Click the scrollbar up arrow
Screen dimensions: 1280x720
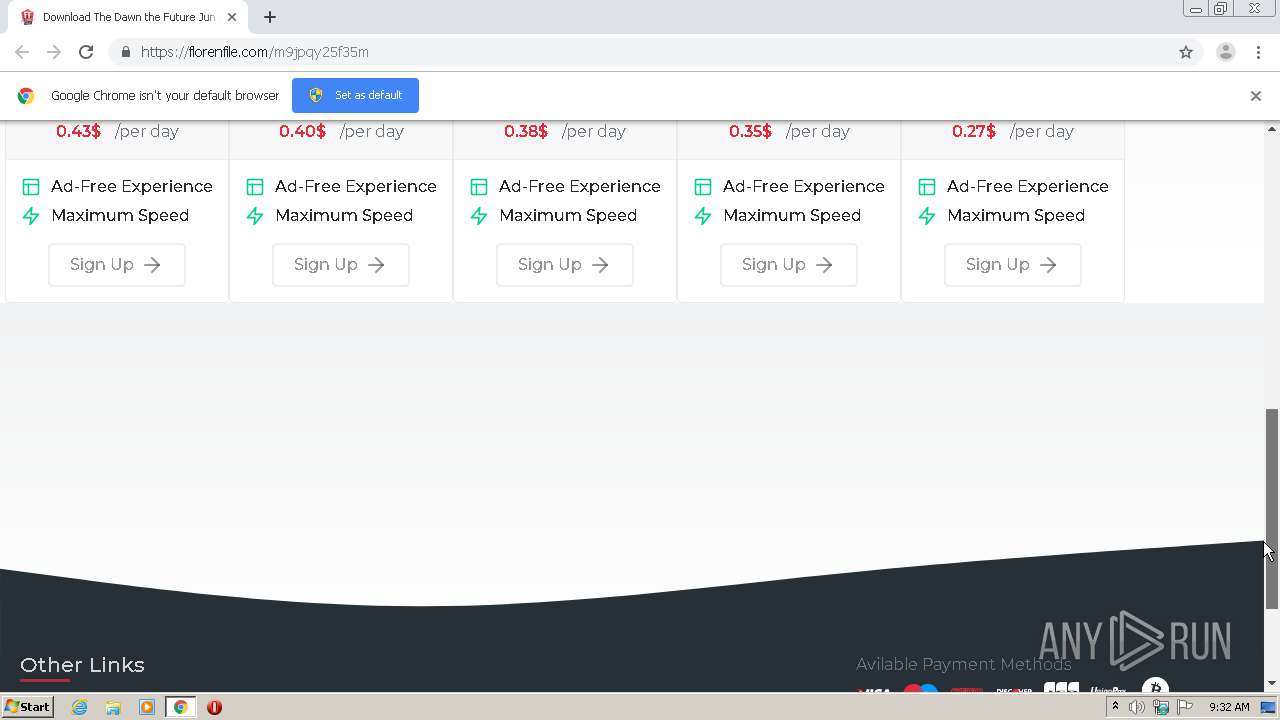[1272, 129]
